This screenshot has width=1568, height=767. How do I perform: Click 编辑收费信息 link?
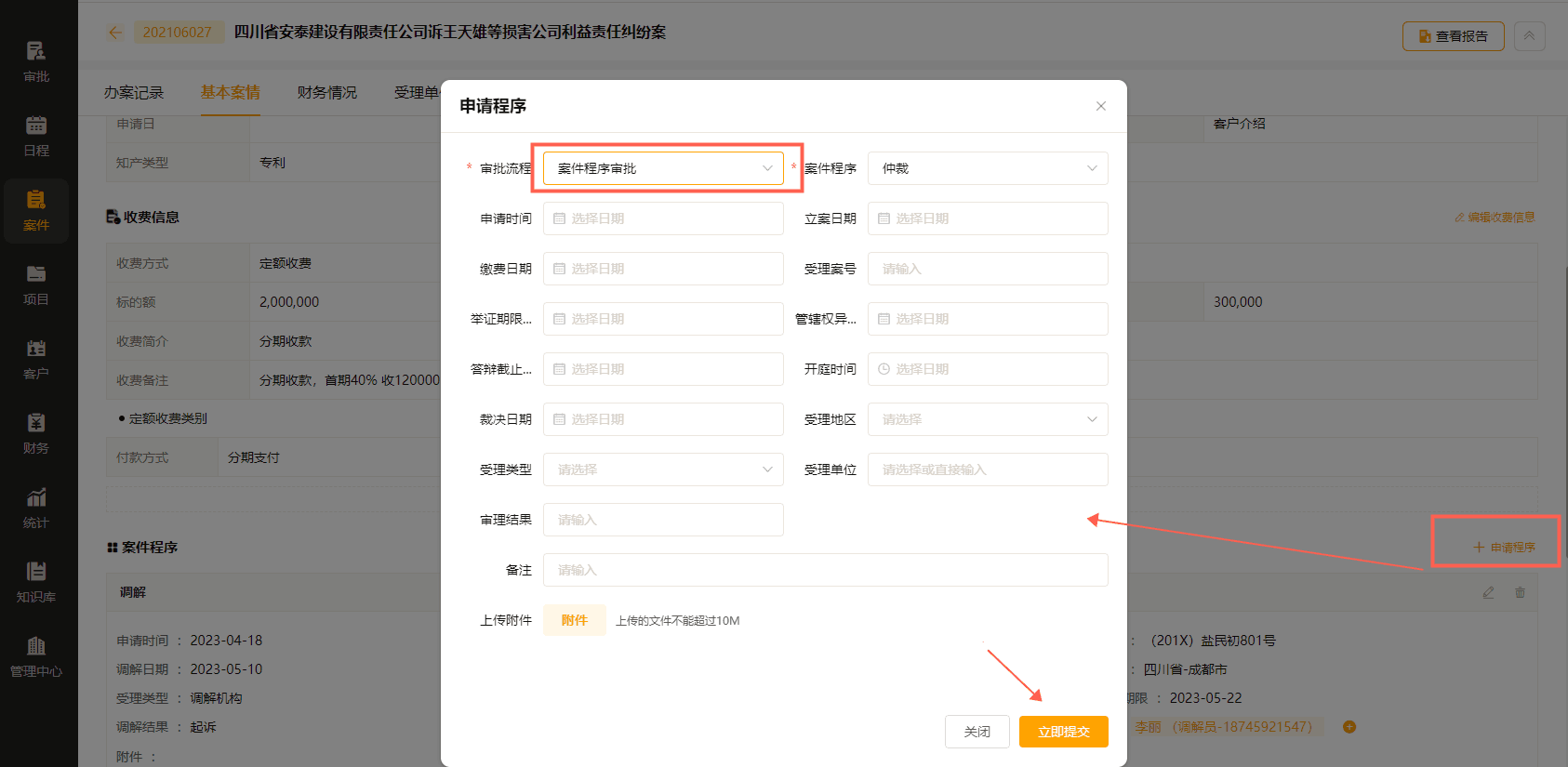tap(1495, 218)
